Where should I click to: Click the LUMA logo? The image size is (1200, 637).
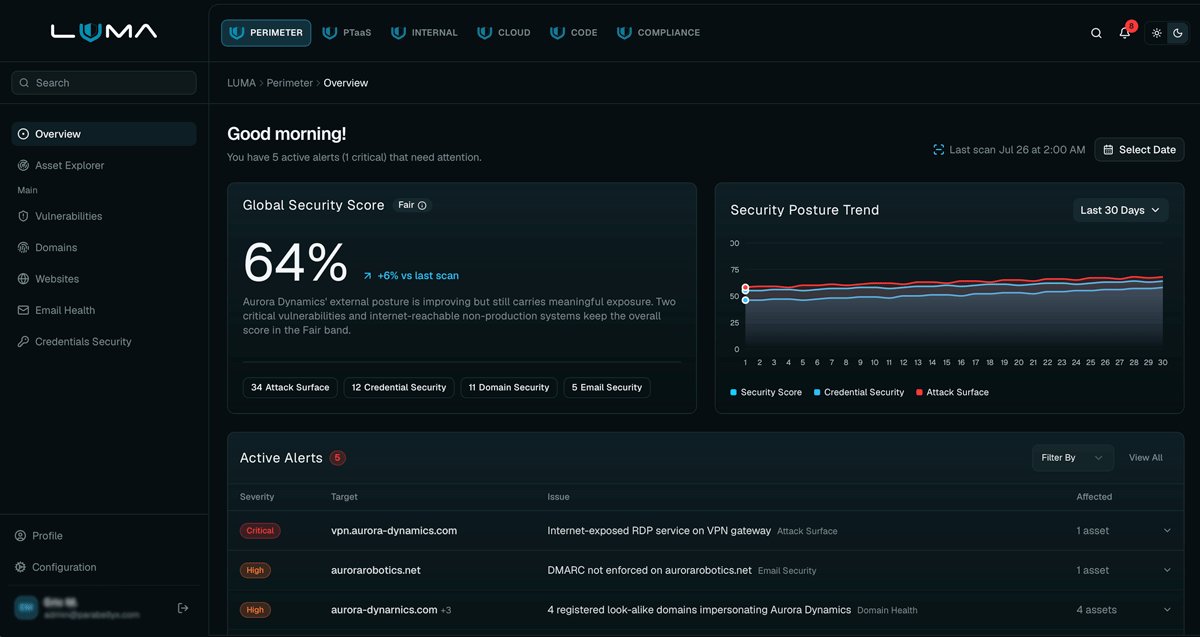click(104, 32)
